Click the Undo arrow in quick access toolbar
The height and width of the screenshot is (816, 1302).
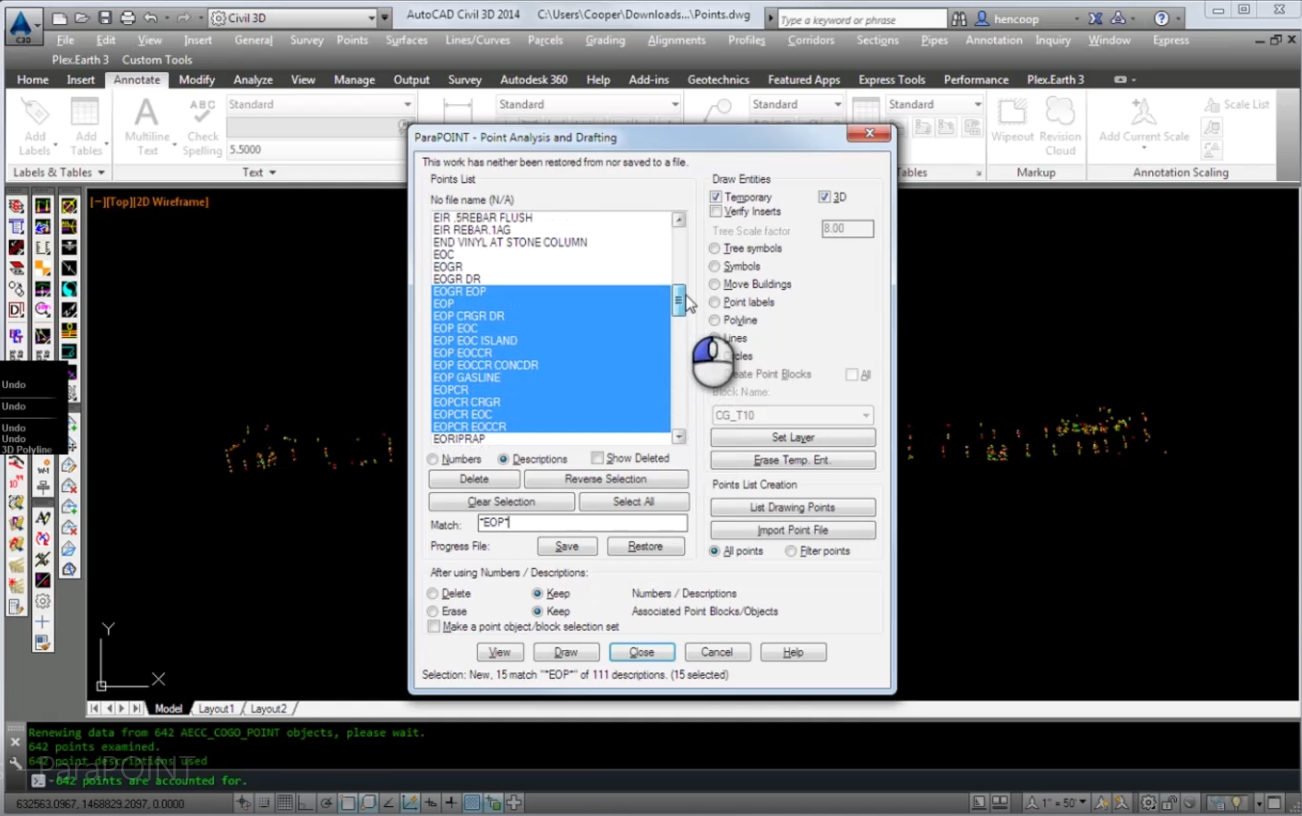151,18
